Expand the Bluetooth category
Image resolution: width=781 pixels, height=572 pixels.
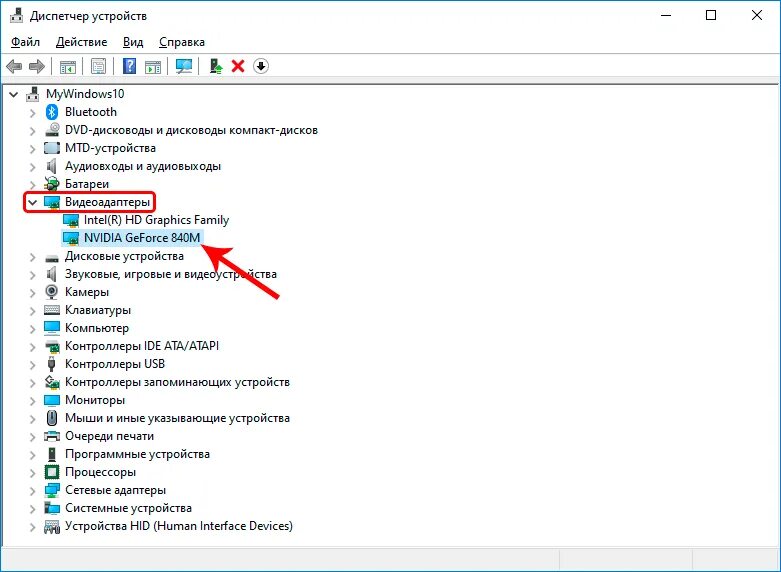32,113
